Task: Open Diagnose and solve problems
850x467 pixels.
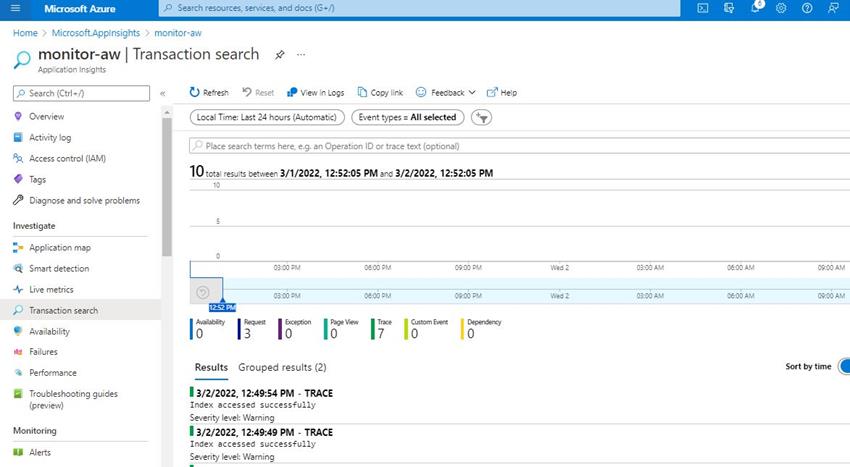Action: [84, 201]
